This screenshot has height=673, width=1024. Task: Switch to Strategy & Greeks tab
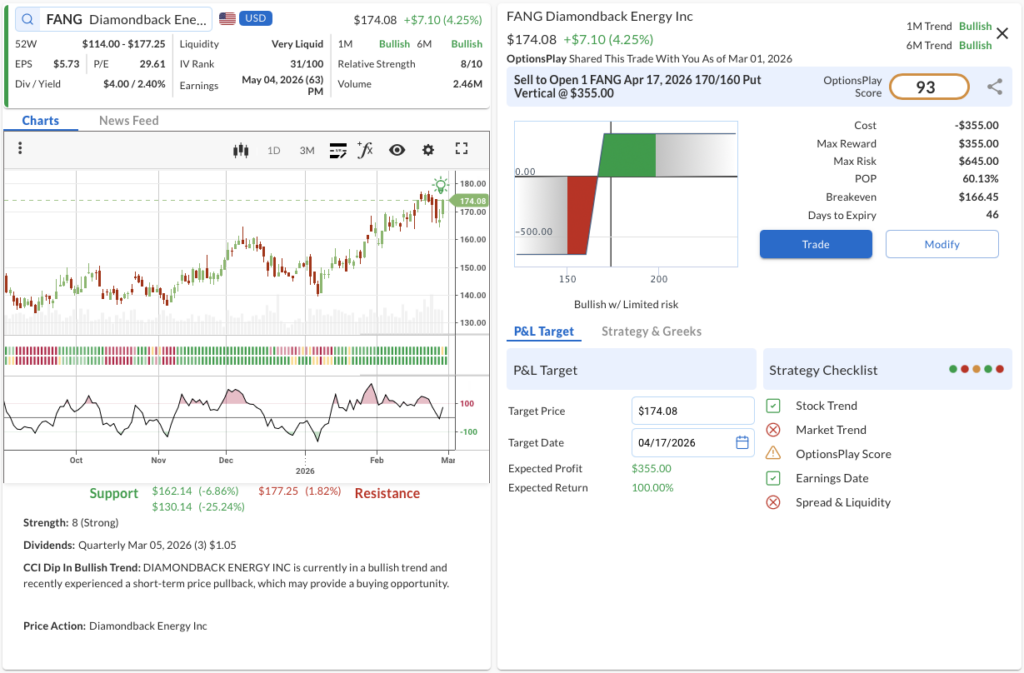point(651,331)
